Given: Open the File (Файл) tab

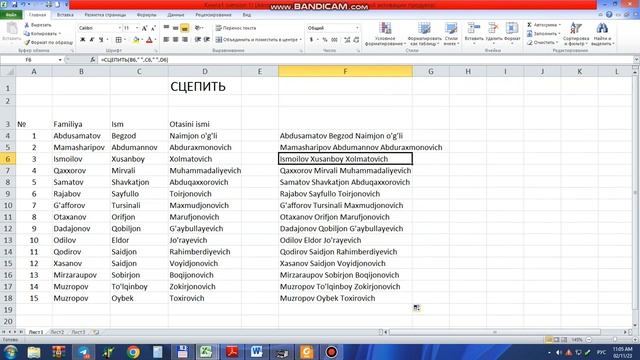Looking at the screenshot, I should (x=11, y=15).
